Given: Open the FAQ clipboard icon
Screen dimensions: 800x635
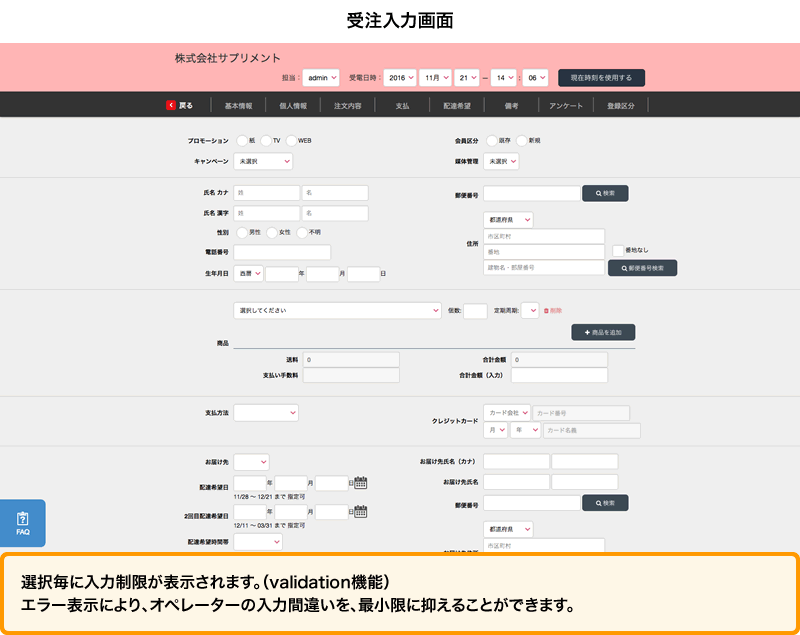Looking at the screenshot, I should 22,519.
